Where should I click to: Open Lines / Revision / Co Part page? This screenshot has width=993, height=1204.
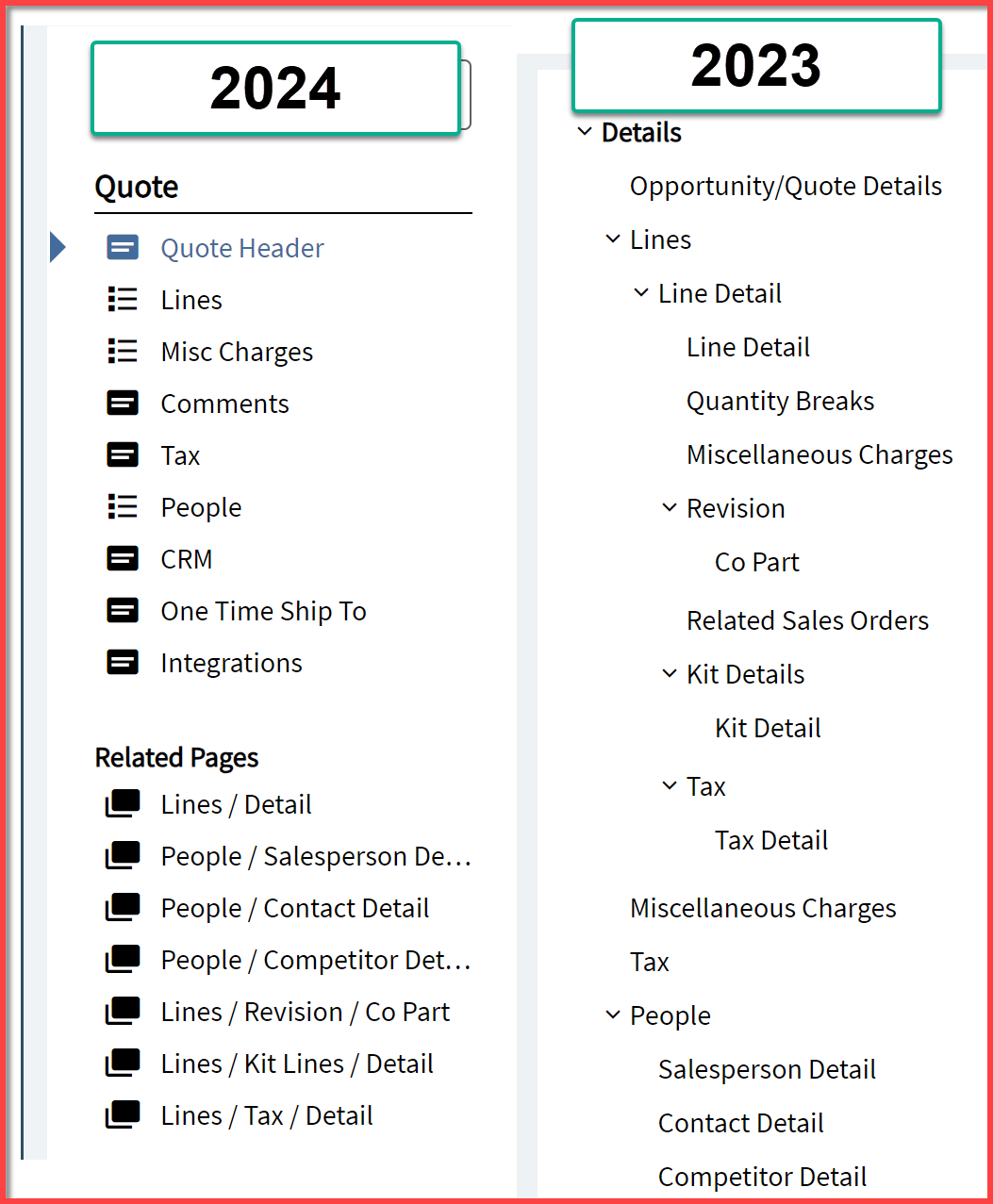(306, 1012)
